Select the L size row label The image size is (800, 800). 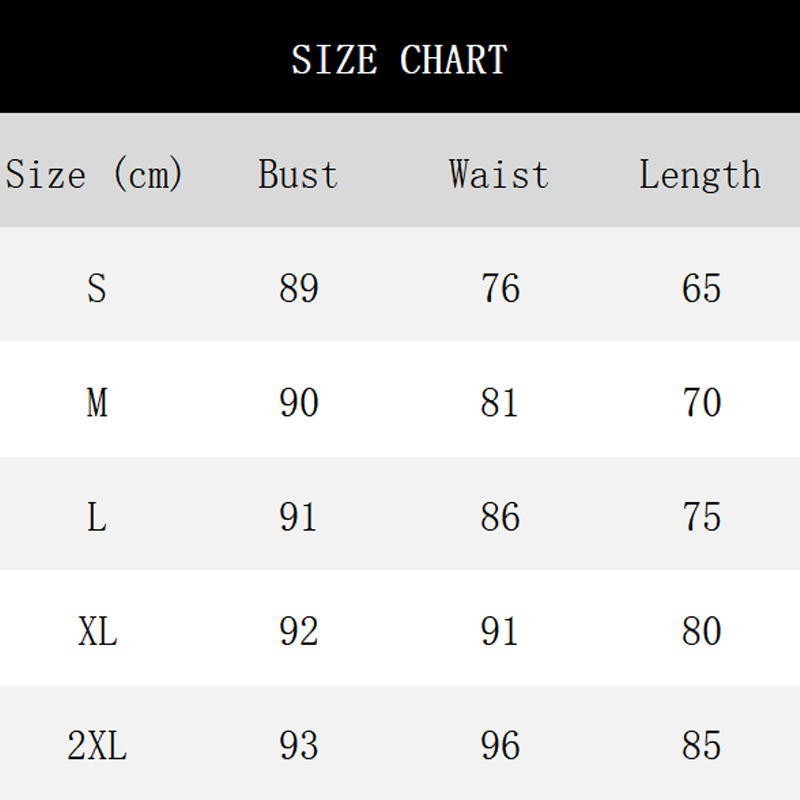97,517
